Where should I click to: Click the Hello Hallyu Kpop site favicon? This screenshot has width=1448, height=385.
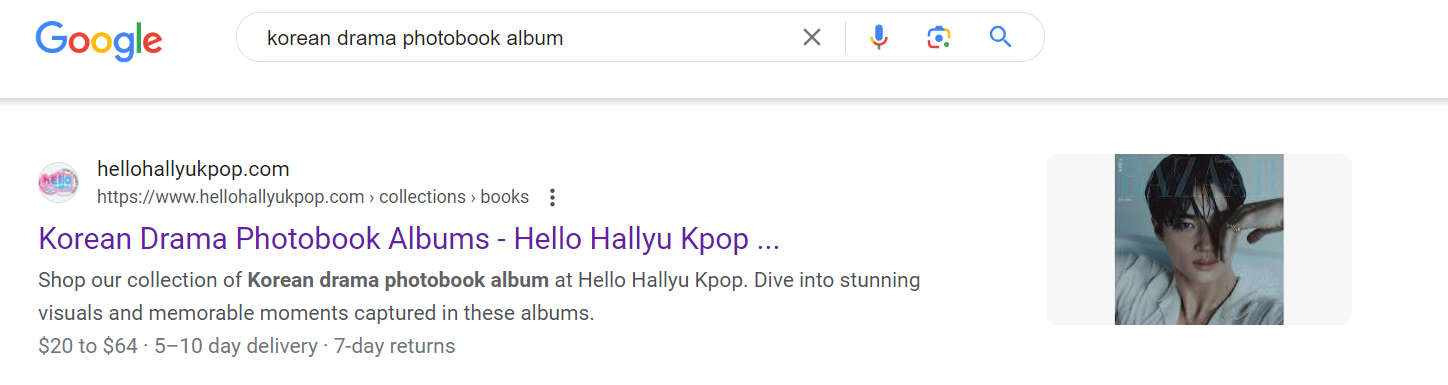pos(58,182)
